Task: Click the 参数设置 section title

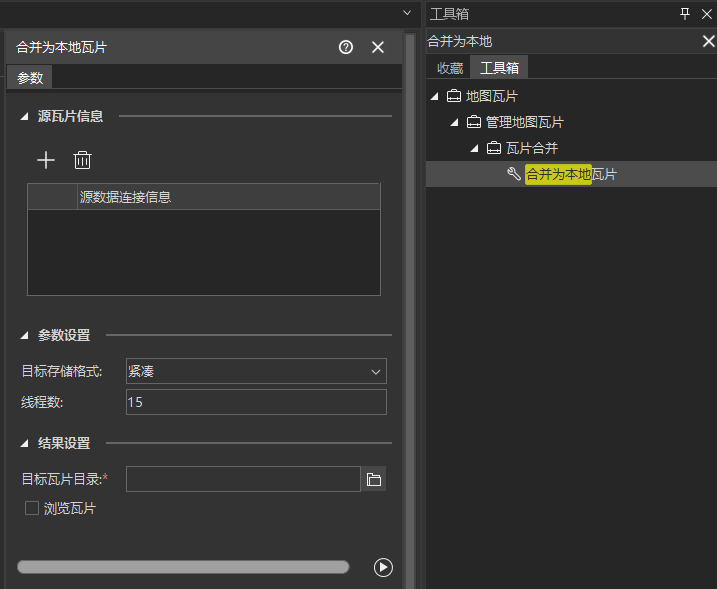Action: pos(64,335)
